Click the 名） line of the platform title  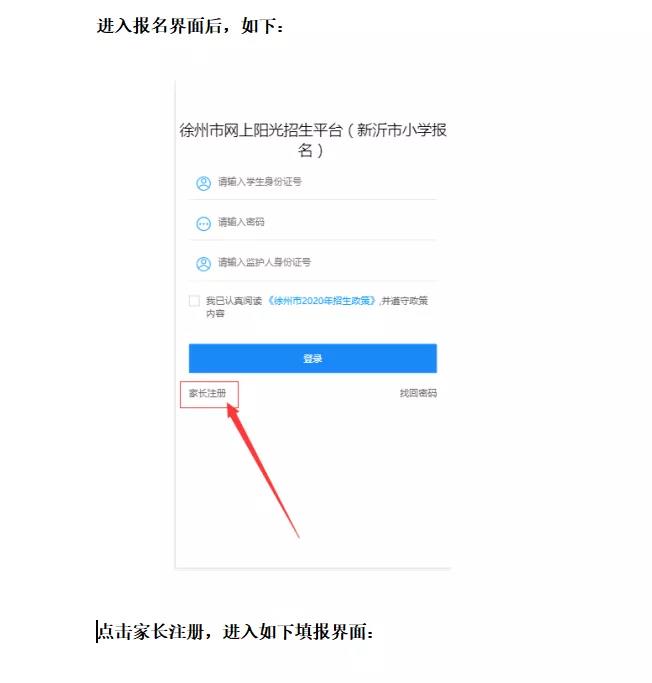click(x=311, y=151)
